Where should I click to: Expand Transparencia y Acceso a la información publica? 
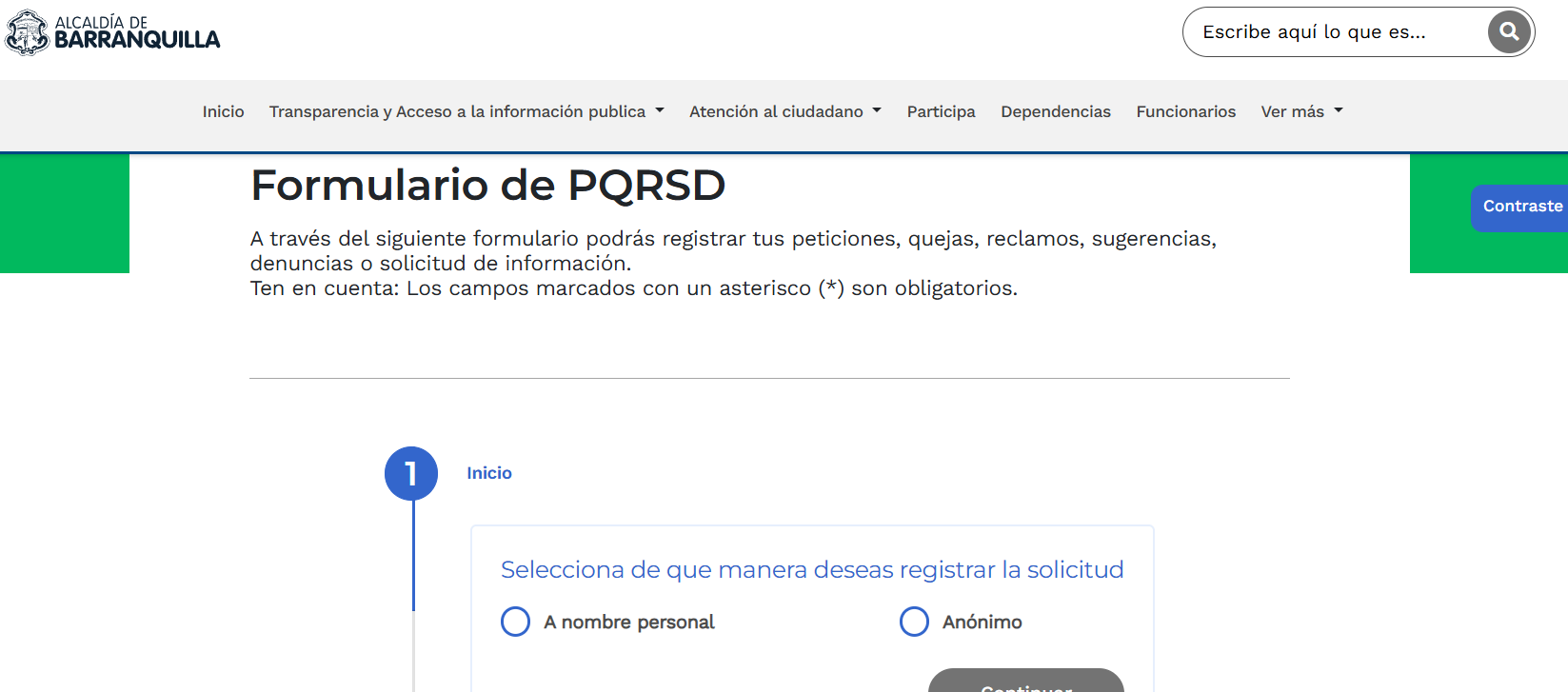(466, 111)
